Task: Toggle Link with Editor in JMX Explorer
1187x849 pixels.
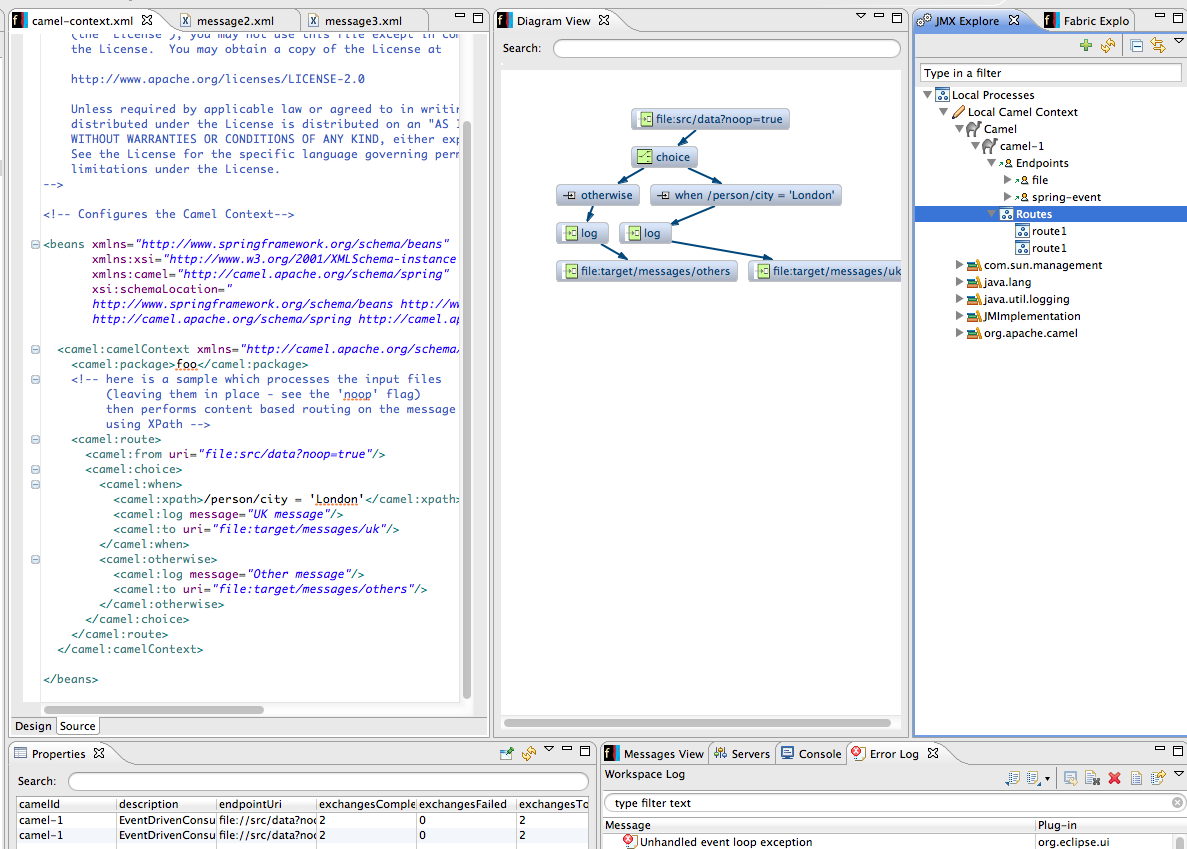Action: [x=1158, y=46]
